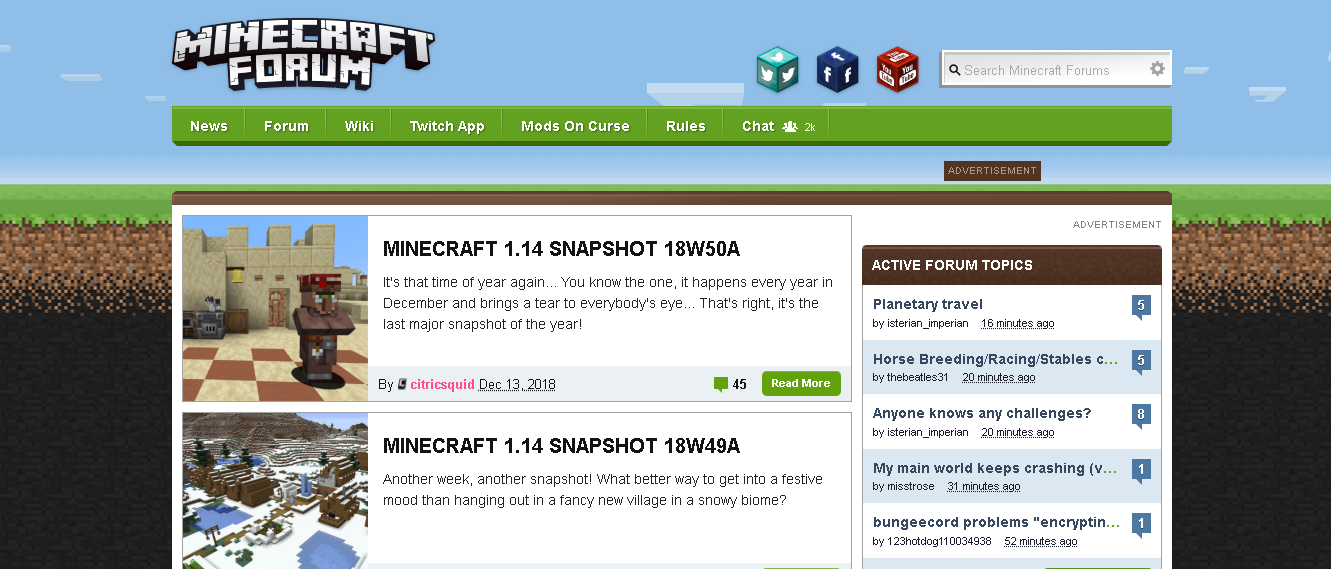Click the search settings gear icon
This screenshot has width=1331, height=569.
tap(1157, 69)
